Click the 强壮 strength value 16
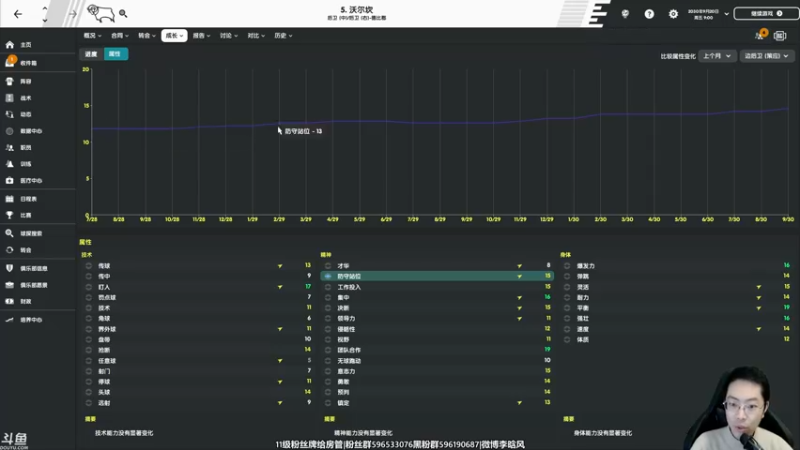 tap(787, 318)
